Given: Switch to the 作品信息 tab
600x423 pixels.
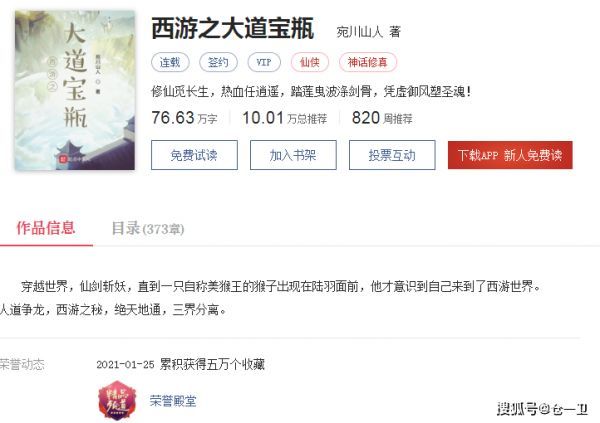Looking at the screenshot, I should 46,228.
